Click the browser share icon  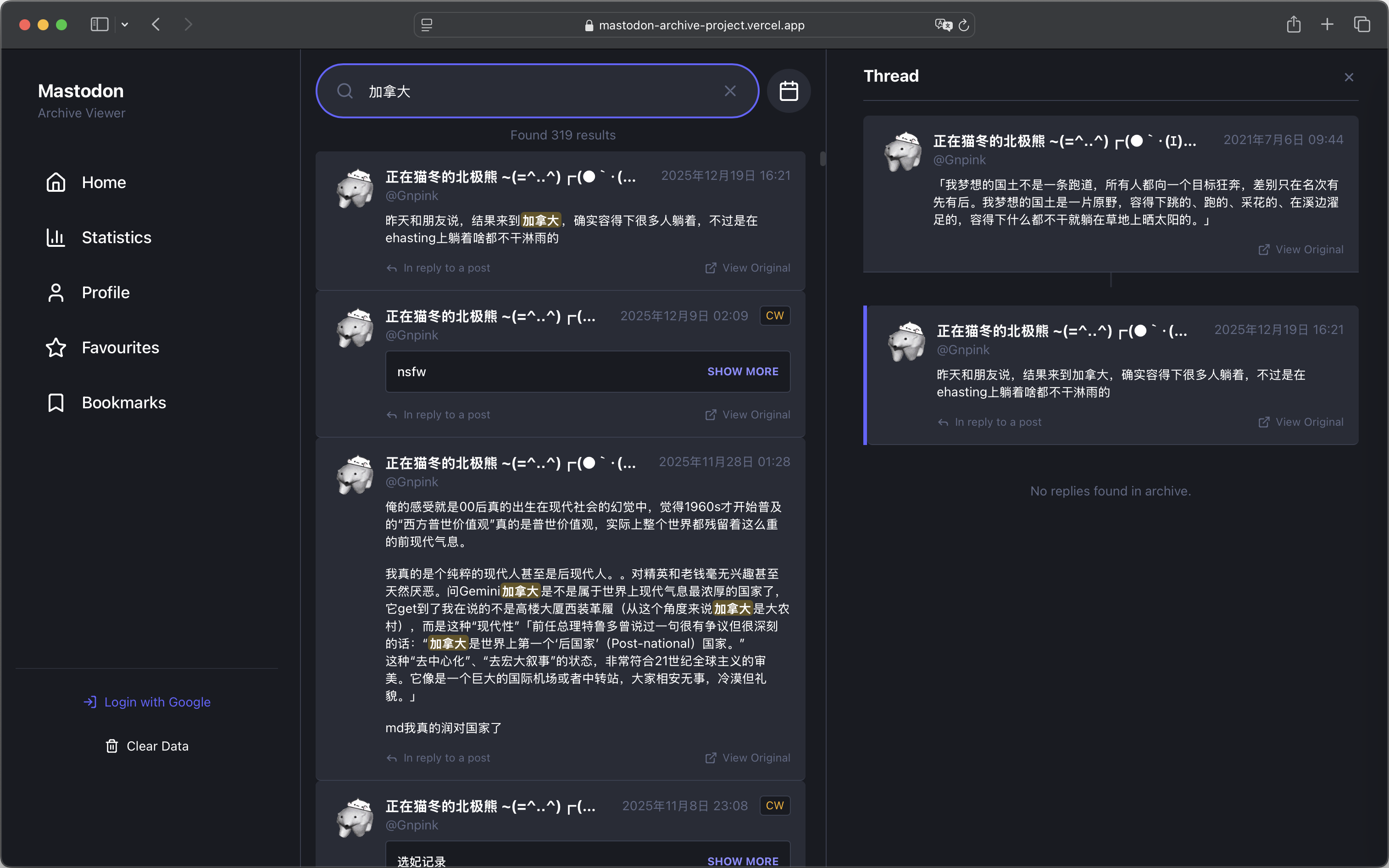(x=1293, y=25)
